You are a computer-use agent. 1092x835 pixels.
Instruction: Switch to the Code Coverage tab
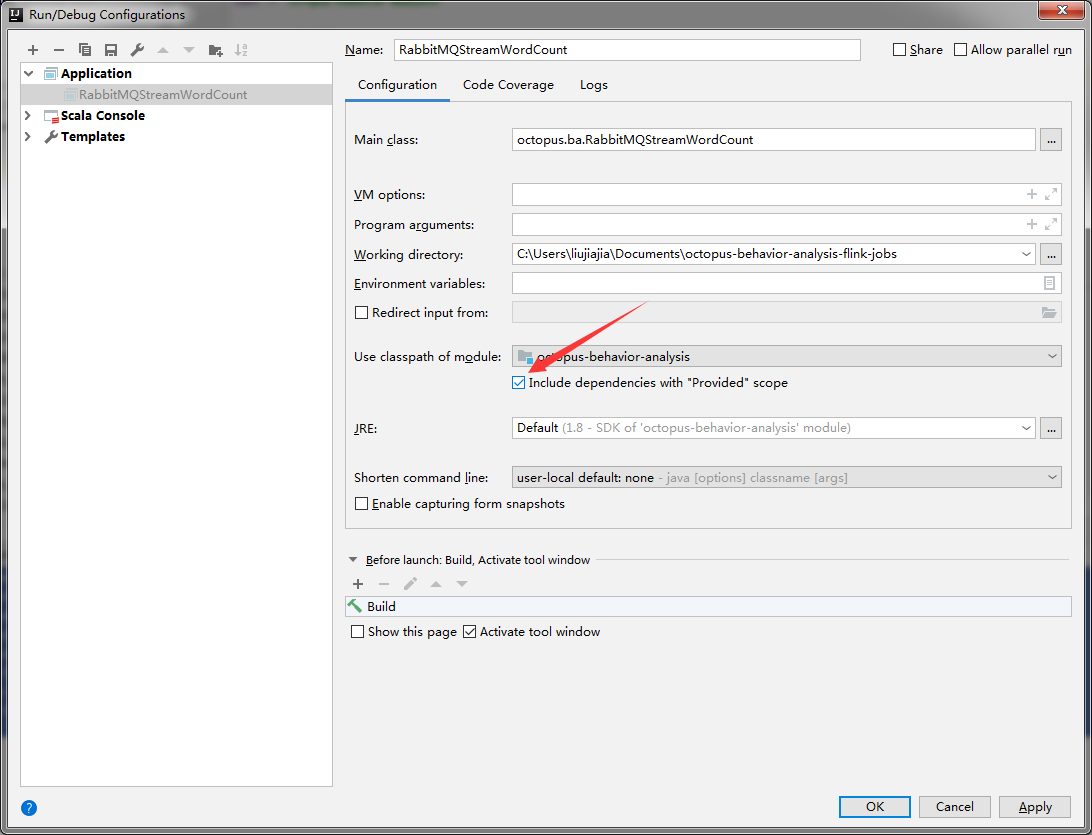click(508, 85)
